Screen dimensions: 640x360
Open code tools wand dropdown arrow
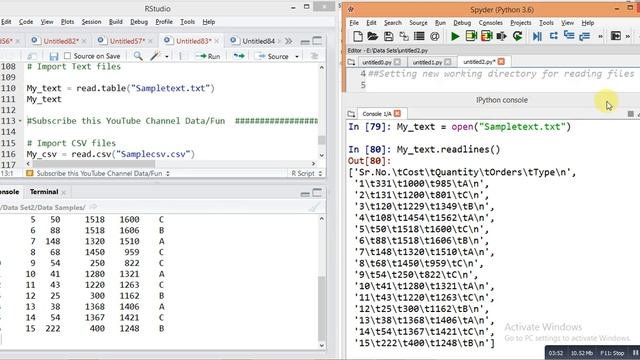click(x=167, y=56)
